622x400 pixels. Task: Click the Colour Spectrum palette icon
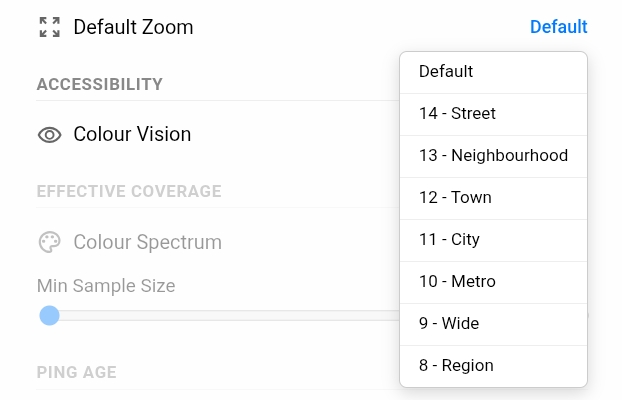pyautogui.click(x=49, y=242)
